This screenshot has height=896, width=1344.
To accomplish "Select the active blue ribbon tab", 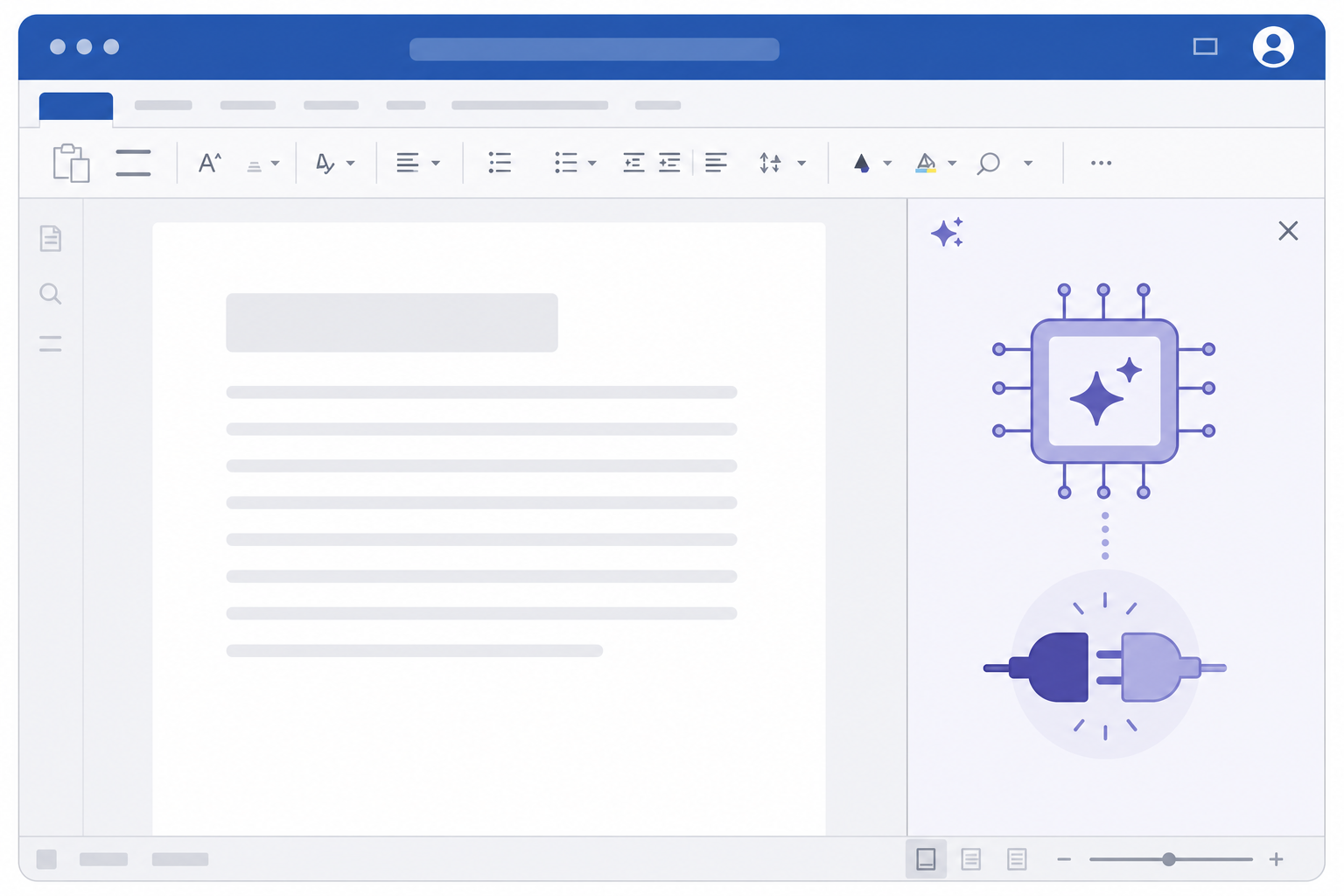I will (76, 106).
